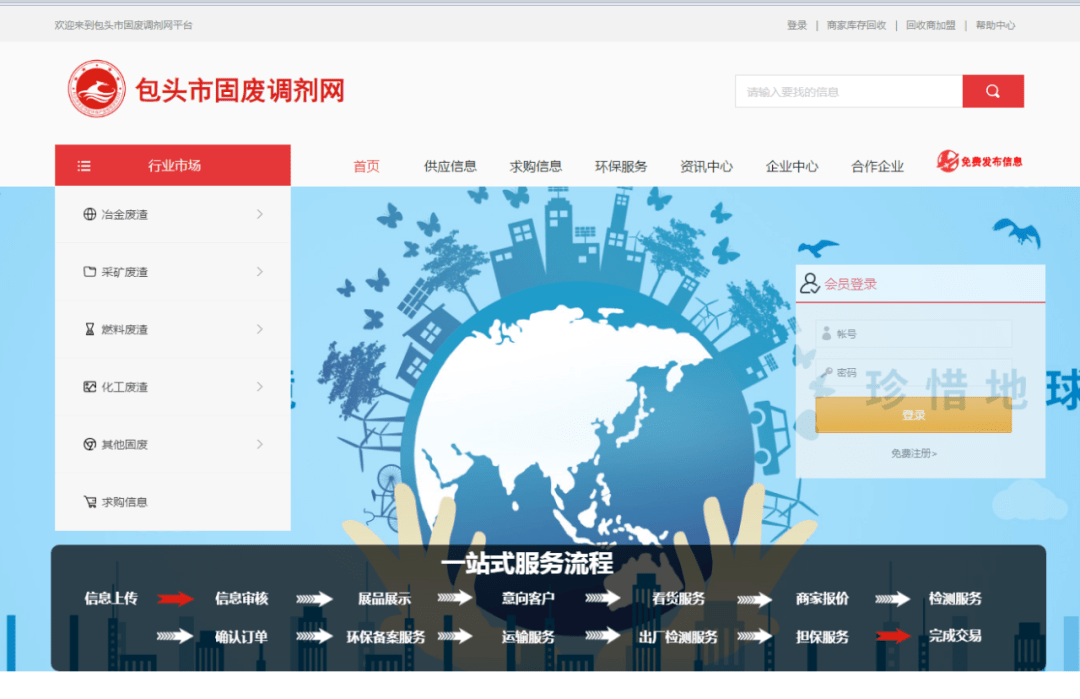Screen dimensions: 1080x699
Task: Switch to the 资讯中心 tab
Action: tap(706, 166)
